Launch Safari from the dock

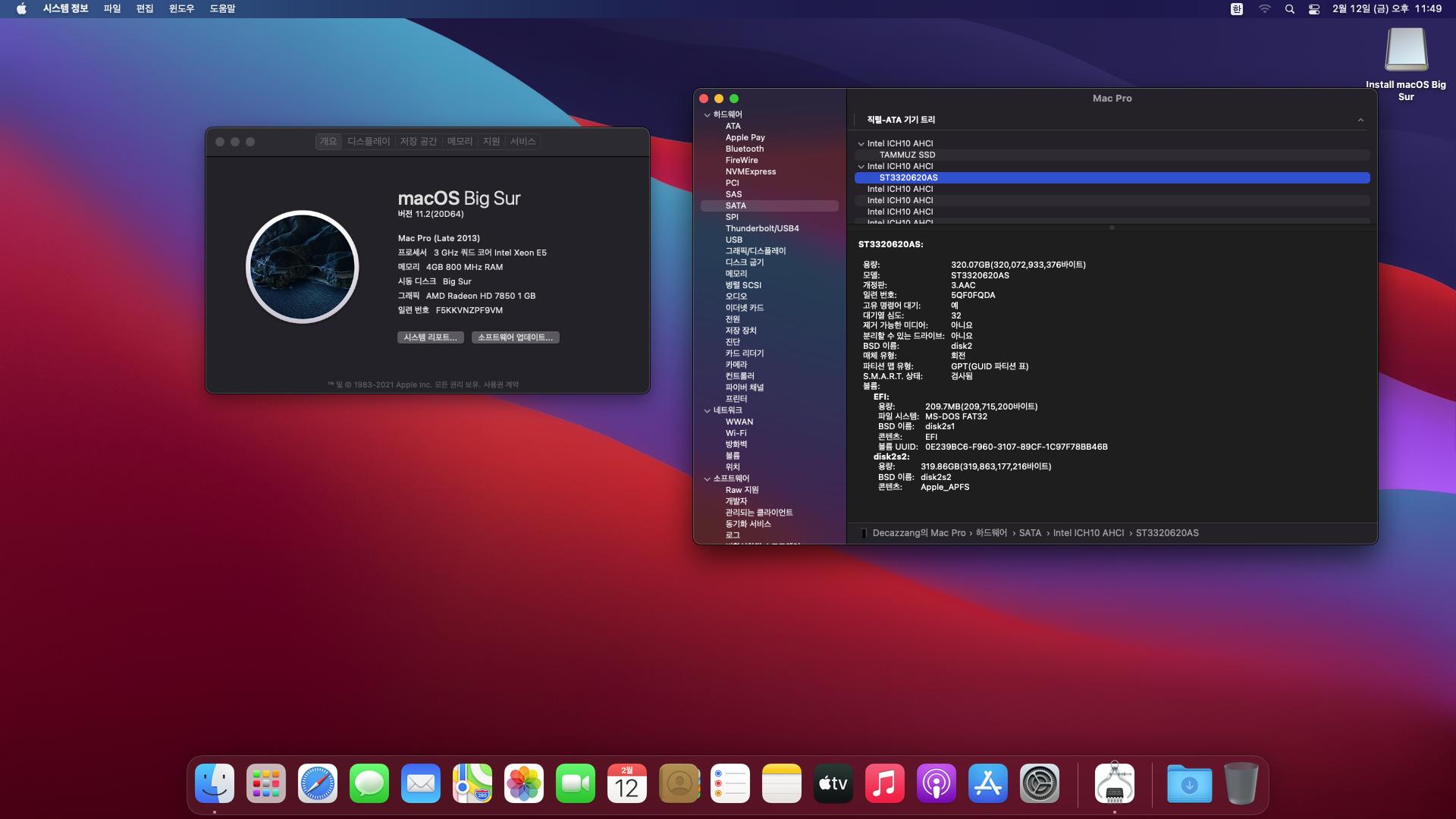[318, 783]
